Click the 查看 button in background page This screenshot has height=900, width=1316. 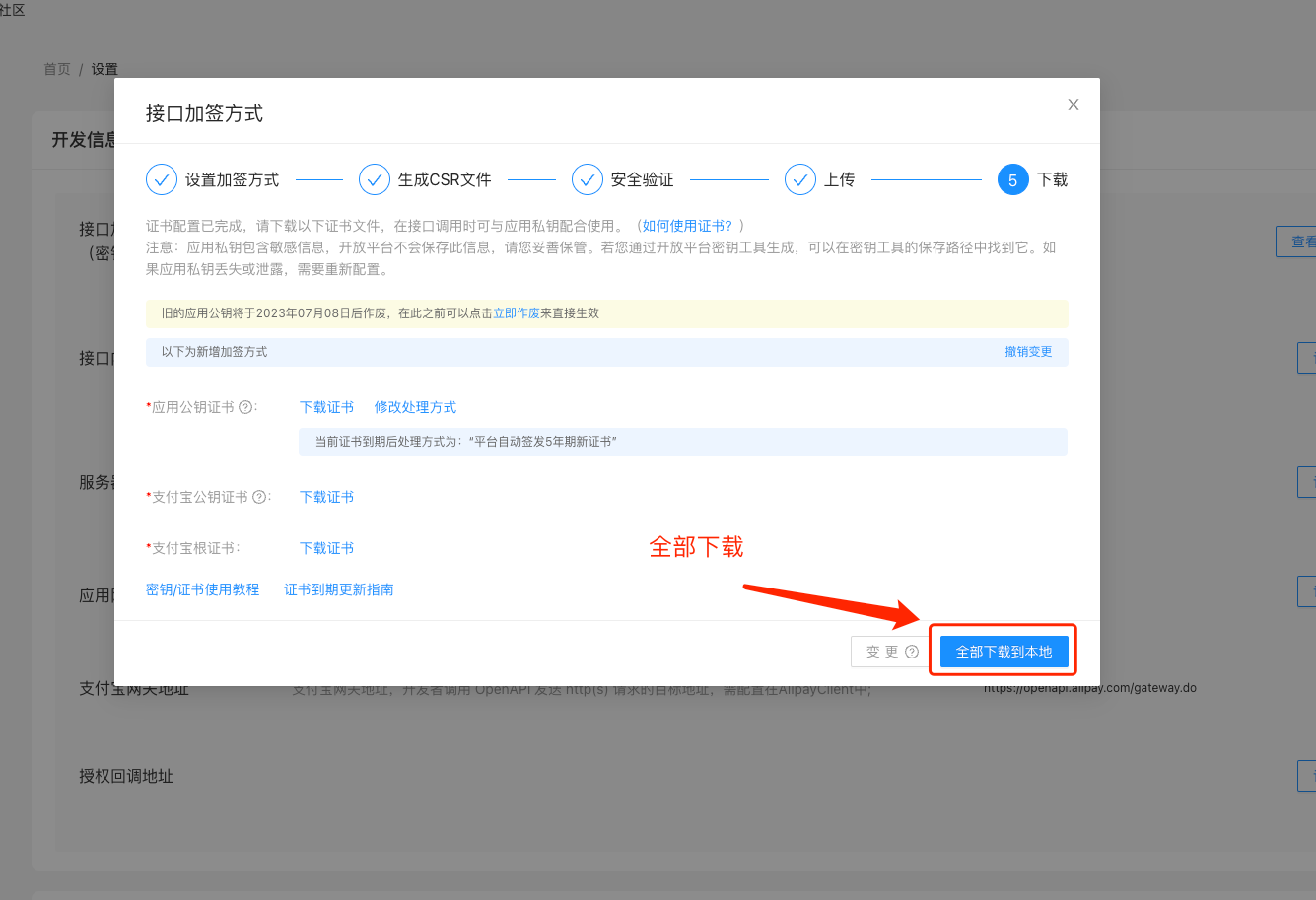point(1297,242)
